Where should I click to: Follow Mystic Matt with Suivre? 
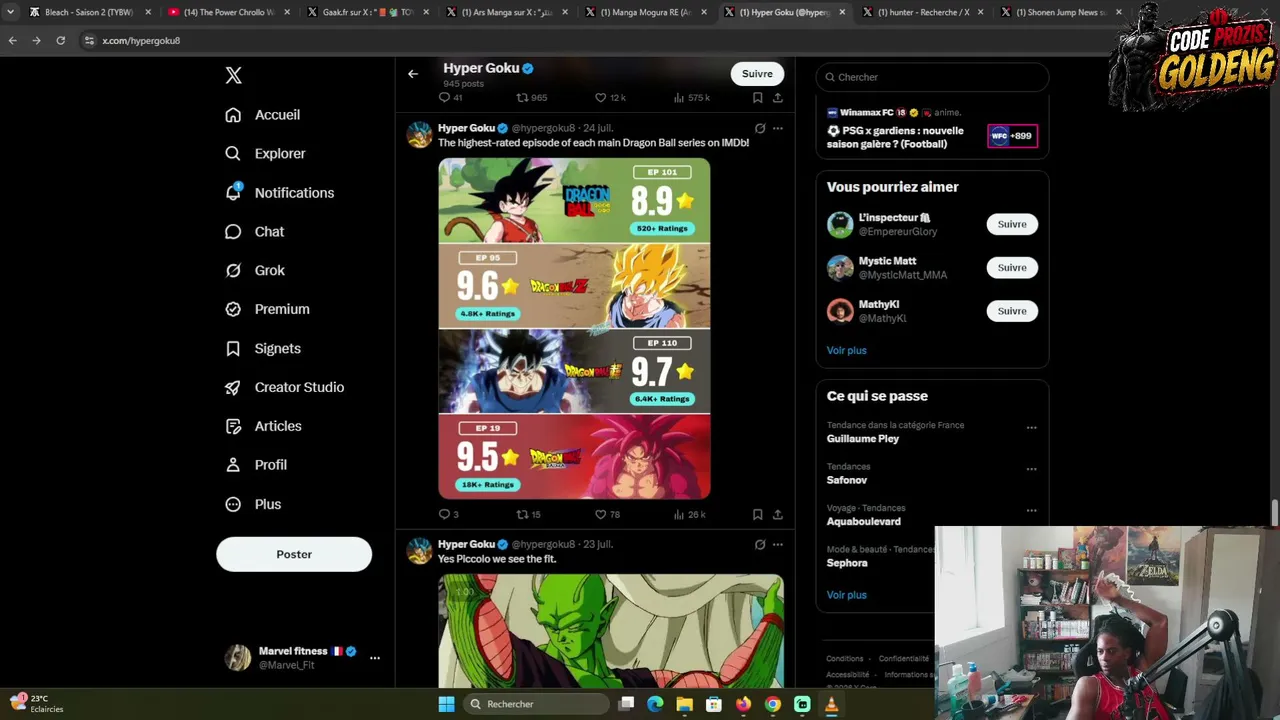tap(1012, 267)
